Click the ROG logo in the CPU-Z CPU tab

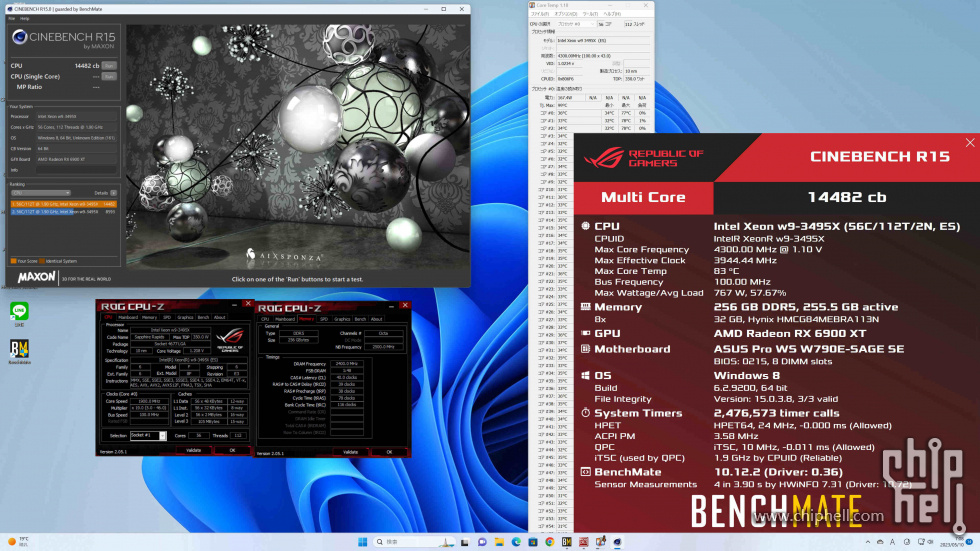[x=230, y=339]
